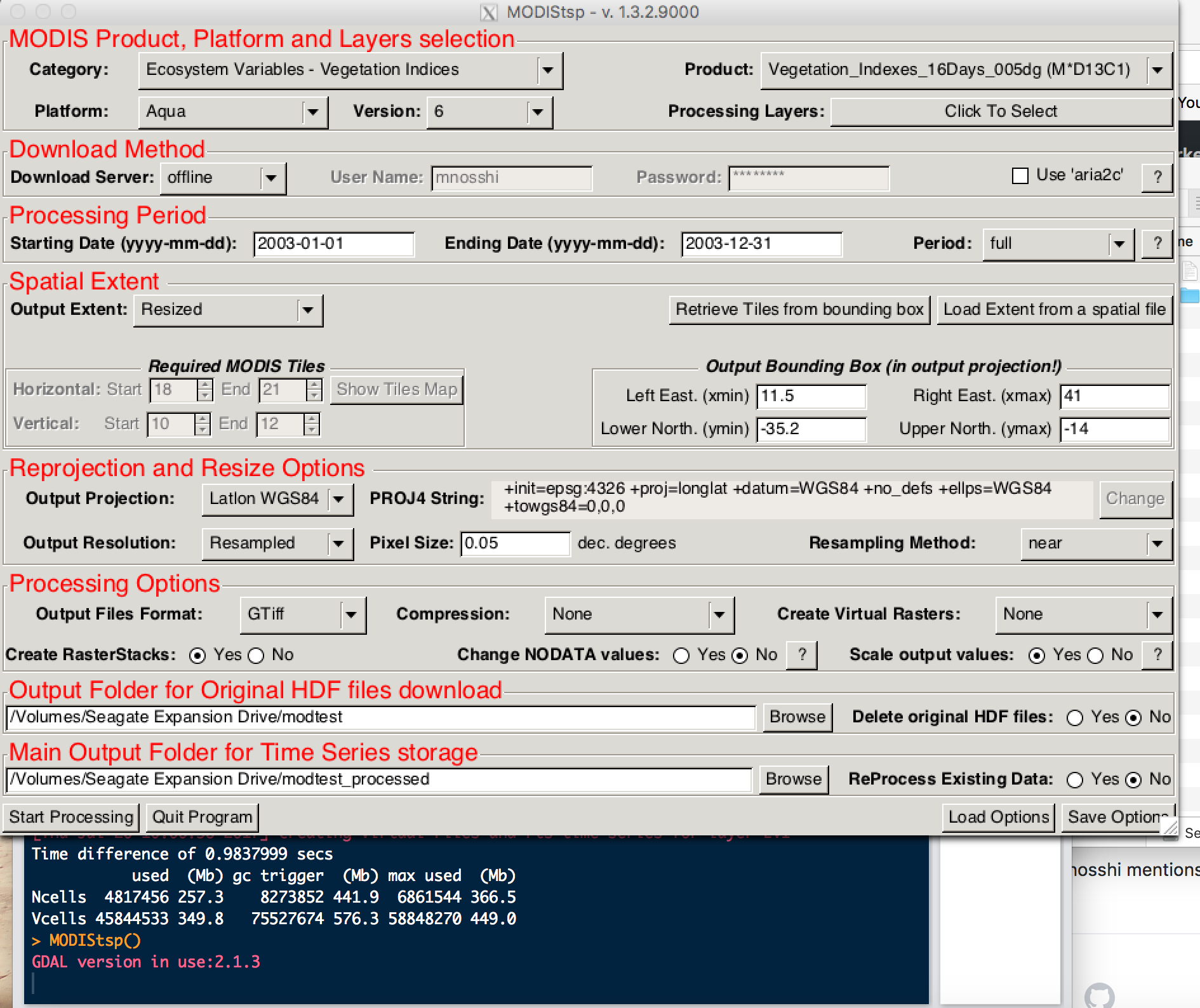Open the Compression dropdown
This screenshot has height=1008, width=1200.
pyautogui.click(x=718, y=614)
